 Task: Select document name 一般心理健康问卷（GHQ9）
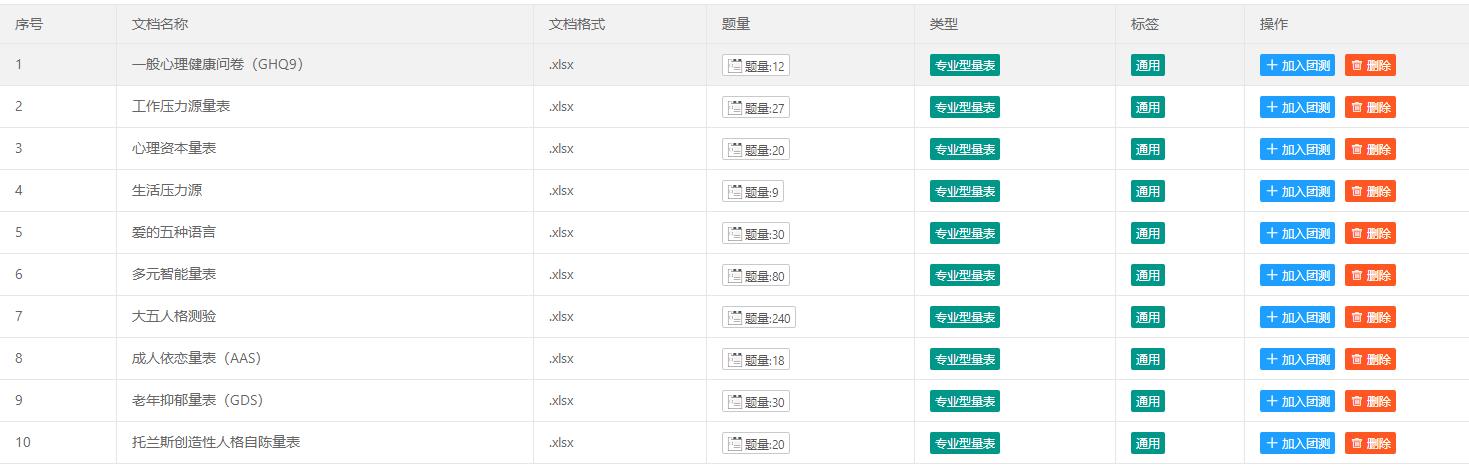pos(218,64)
